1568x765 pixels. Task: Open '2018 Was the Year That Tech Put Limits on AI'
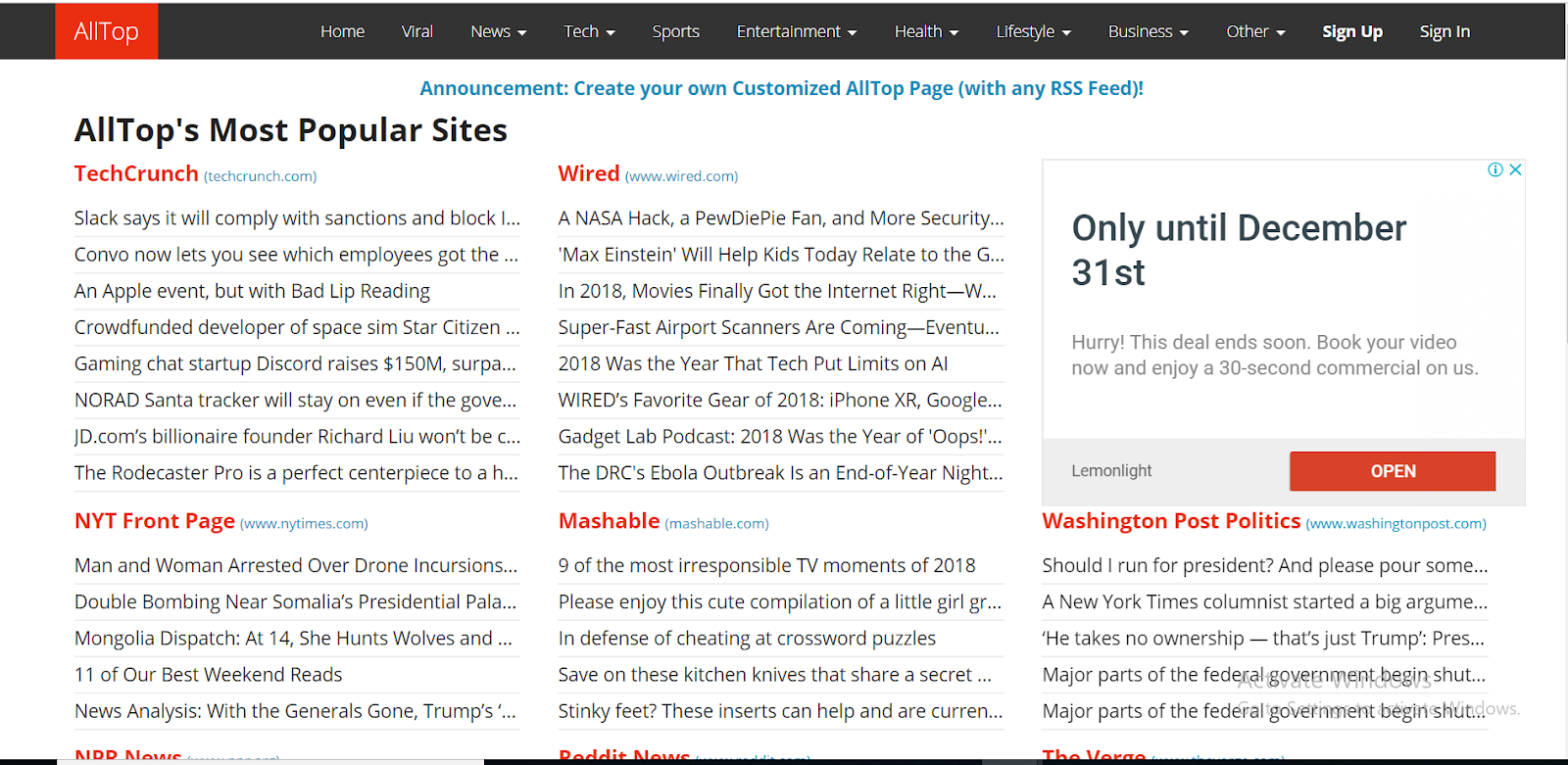[x=753, y=363]
